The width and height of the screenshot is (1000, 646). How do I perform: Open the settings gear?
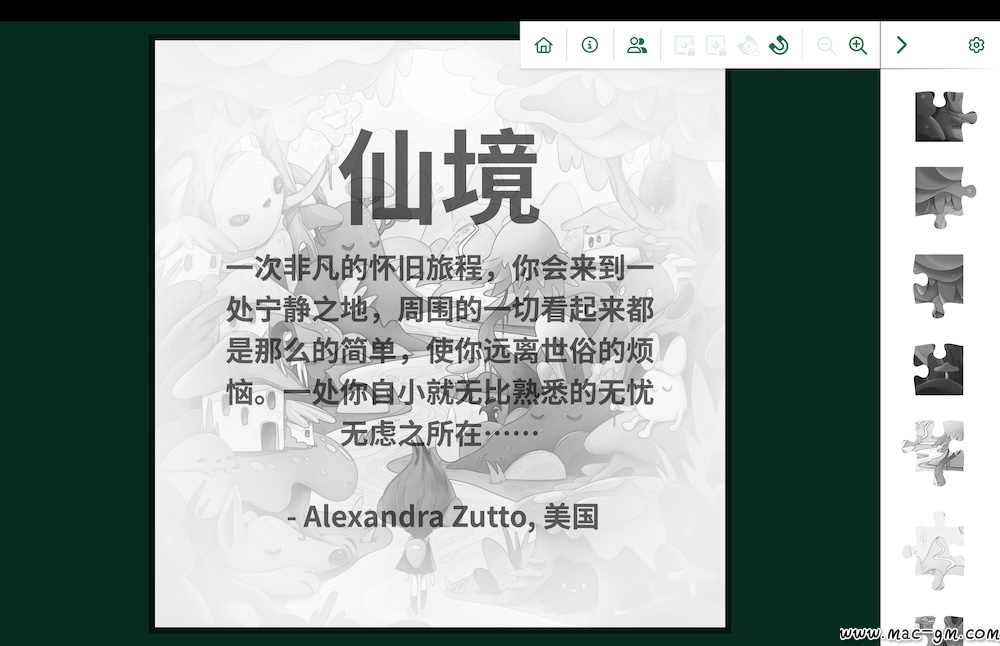pos(976,45)
